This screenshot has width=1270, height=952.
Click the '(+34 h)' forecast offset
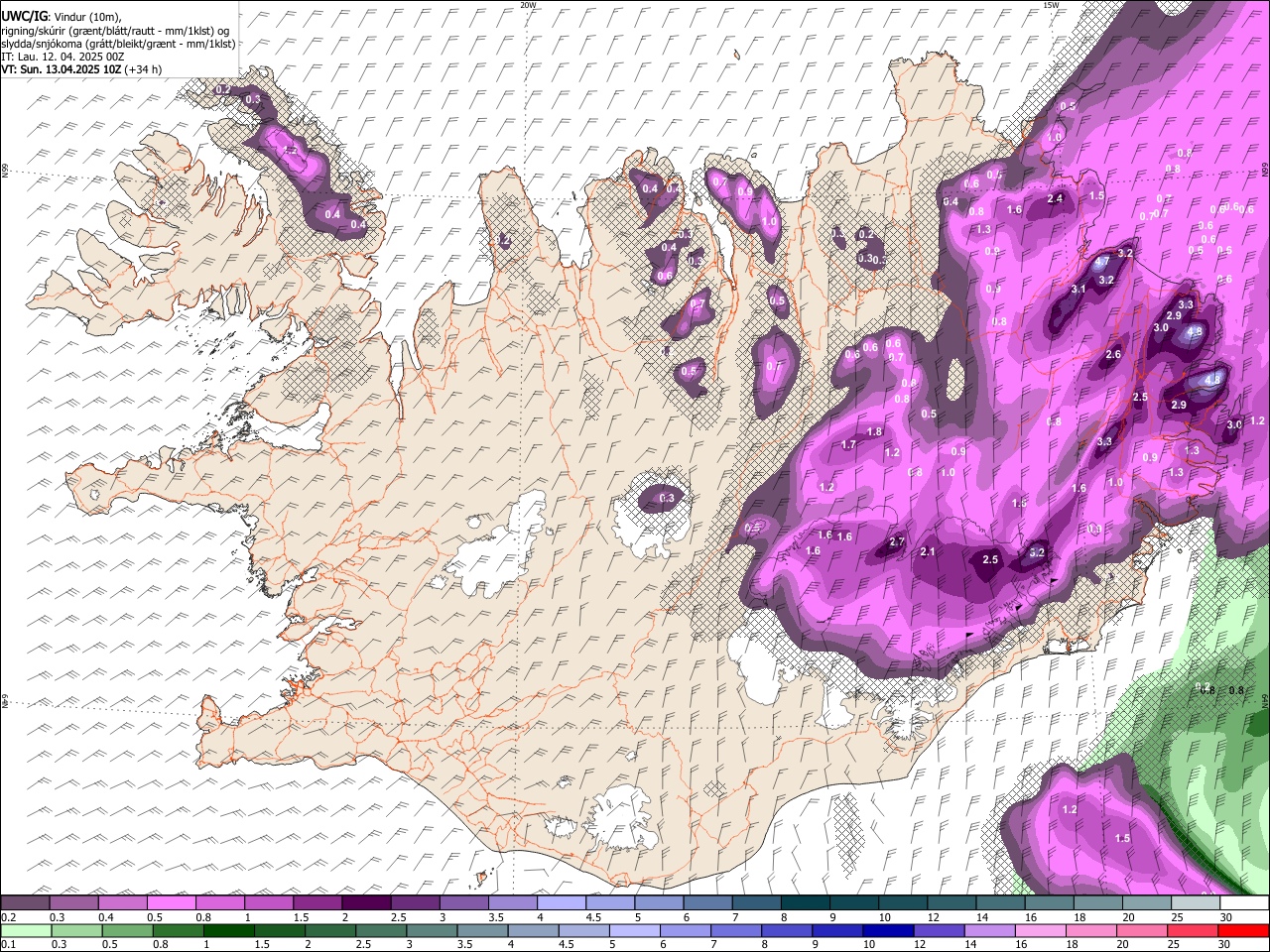[x=143, y=69]
